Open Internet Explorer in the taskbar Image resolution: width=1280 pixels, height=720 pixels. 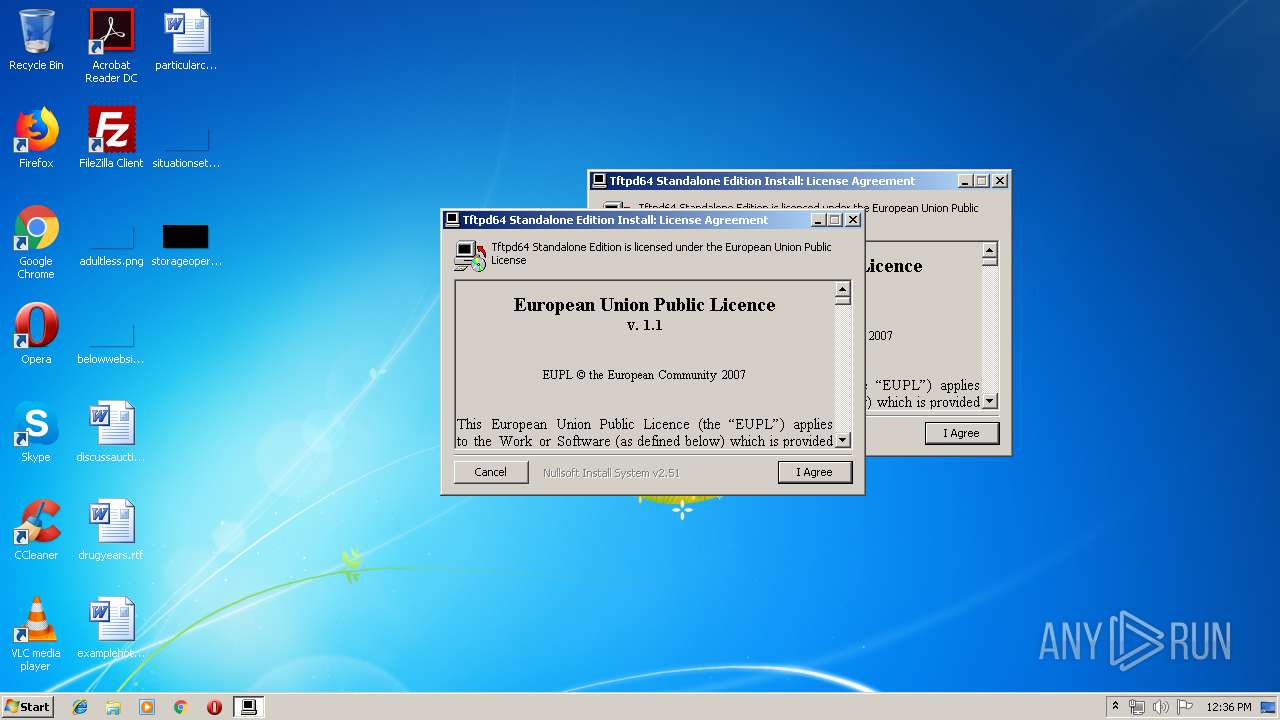click(x=80, y=707)
